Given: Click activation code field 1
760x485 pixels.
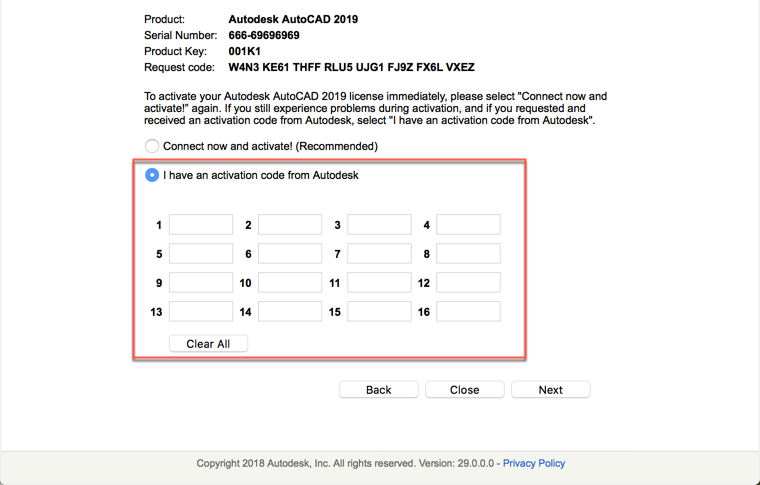Looking at the screenshot, I should pyautogui.click(x=201, y=225).
